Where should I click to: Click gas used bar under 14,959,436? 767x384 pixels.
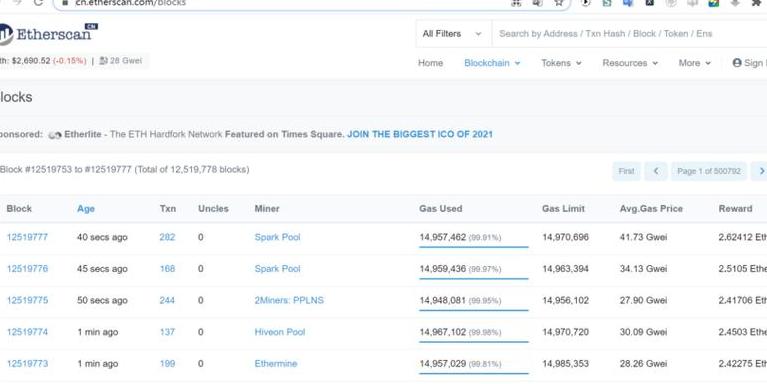click(x=474, y=279)
